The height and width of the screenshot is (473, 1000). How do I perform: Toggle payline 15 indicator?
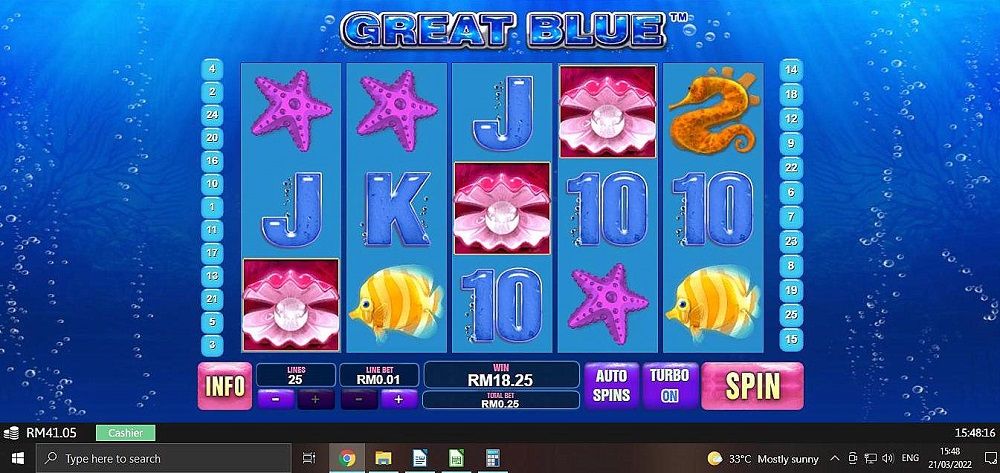[x=791, y=338]
